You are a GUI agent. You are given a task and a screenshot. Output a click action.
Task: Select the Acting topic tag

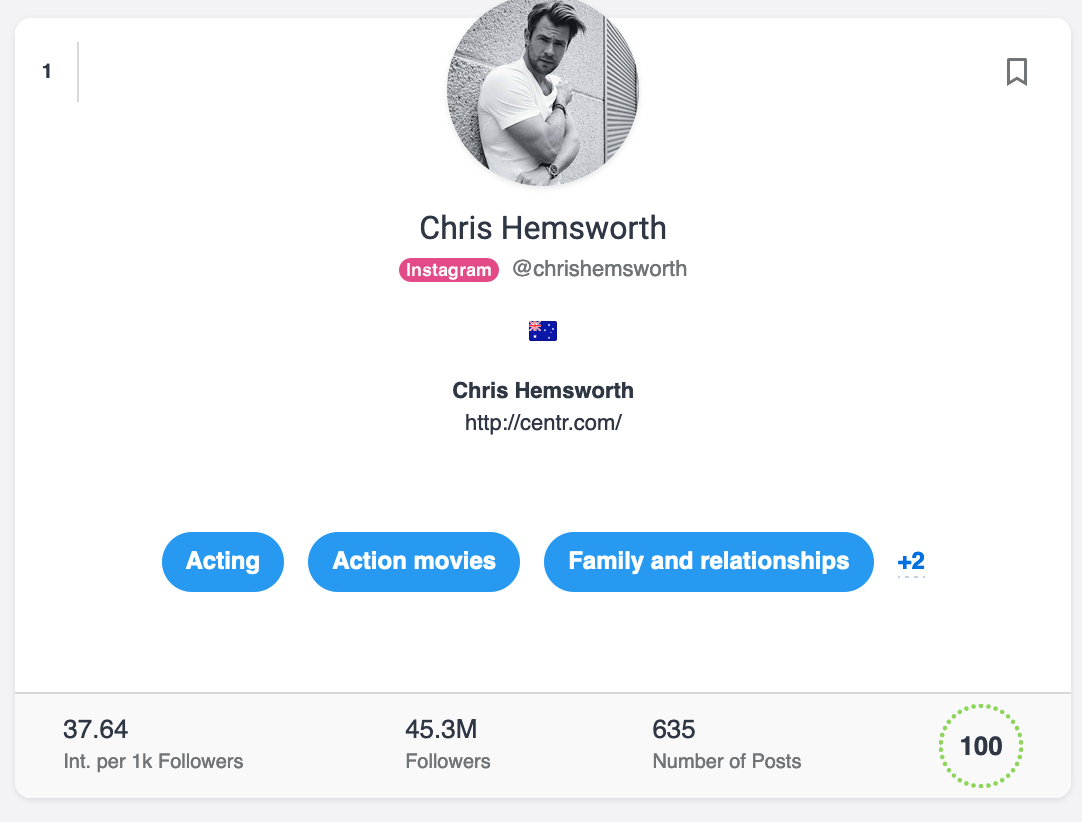[x=223, y=562]
